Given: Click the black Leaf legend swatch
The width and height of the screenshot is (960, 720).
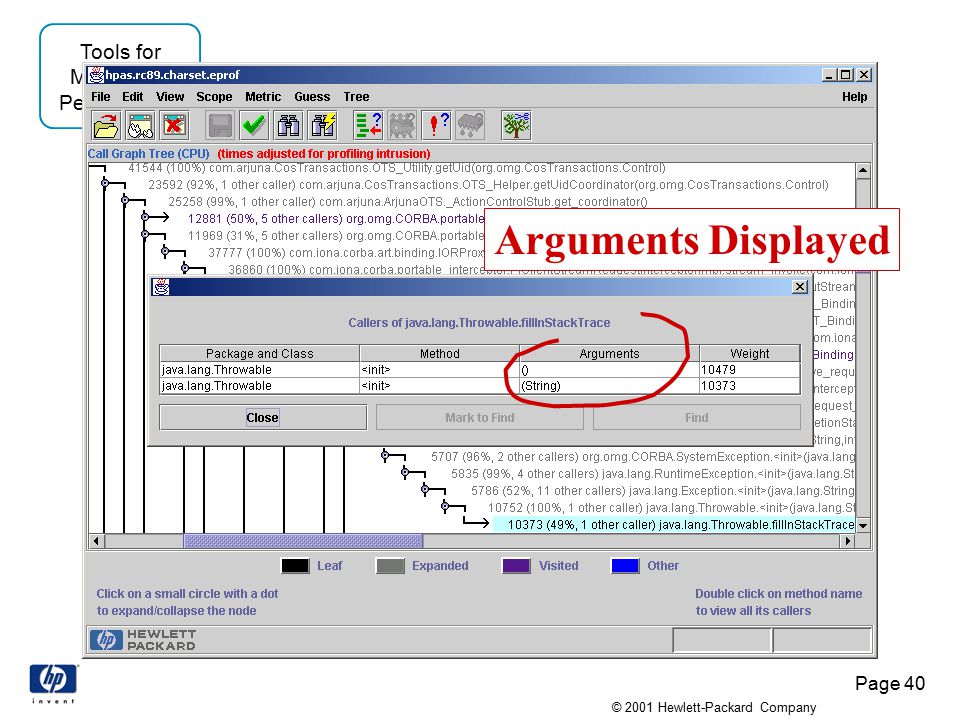Looking at the screenshot, I should (x=295, y=566).
